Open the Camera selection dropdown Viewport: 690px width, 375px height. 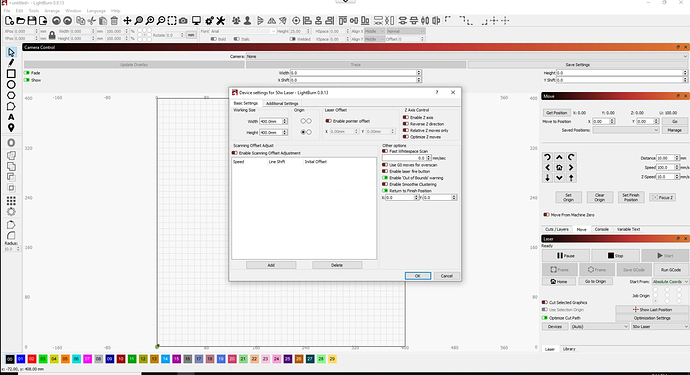466,56
